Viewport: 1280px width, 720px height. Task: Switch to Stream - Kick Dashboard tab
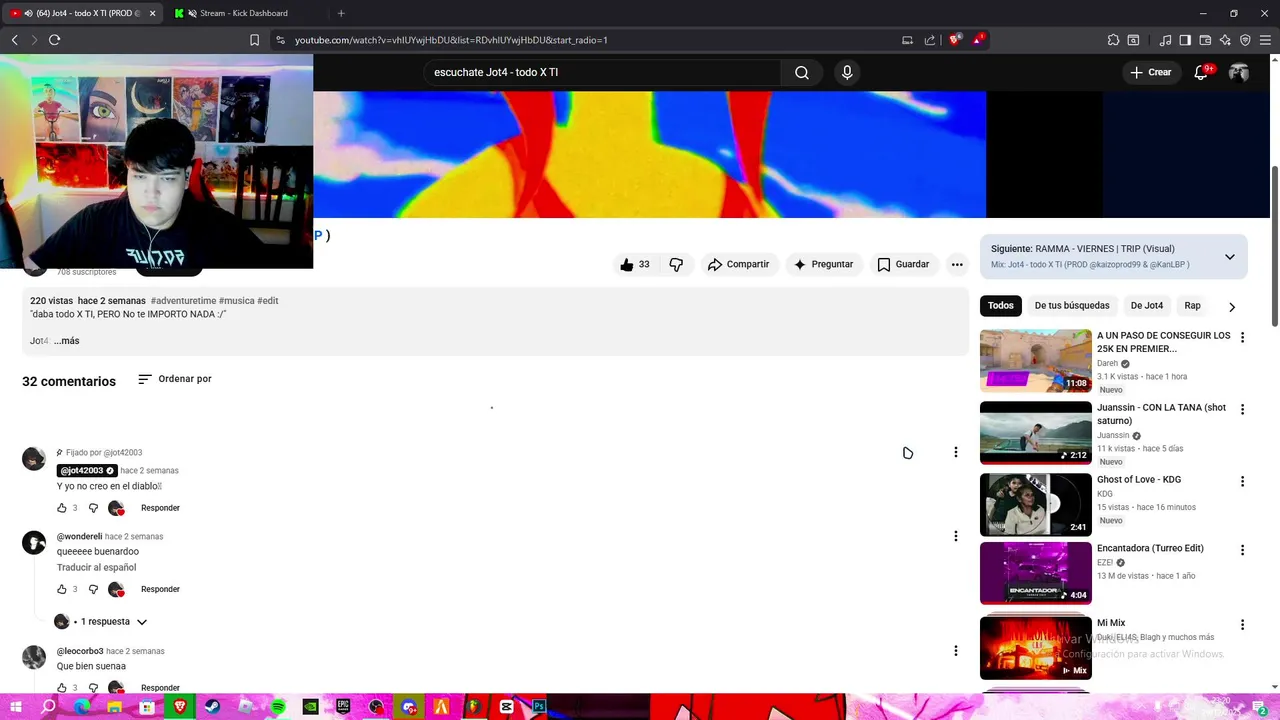coord(243,13)
